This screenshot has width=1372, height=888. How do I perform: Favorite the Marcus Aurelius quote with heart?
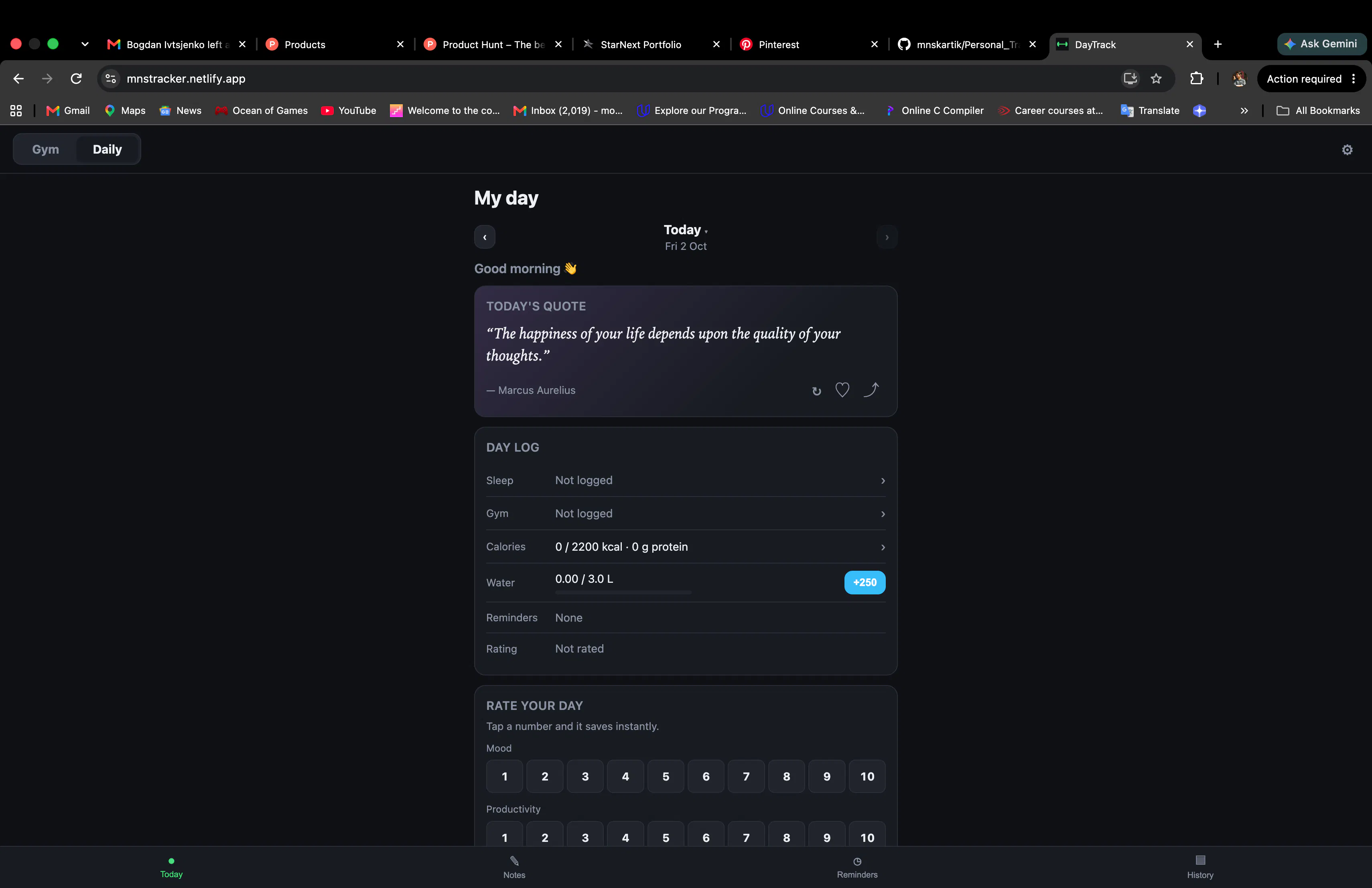point(842,390)
